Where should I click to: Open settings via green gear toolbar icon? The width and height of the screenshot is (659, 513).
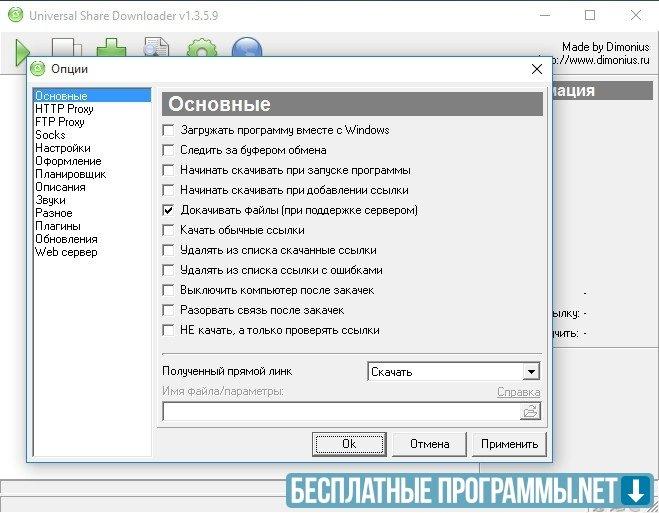click(x=202, y=47)
